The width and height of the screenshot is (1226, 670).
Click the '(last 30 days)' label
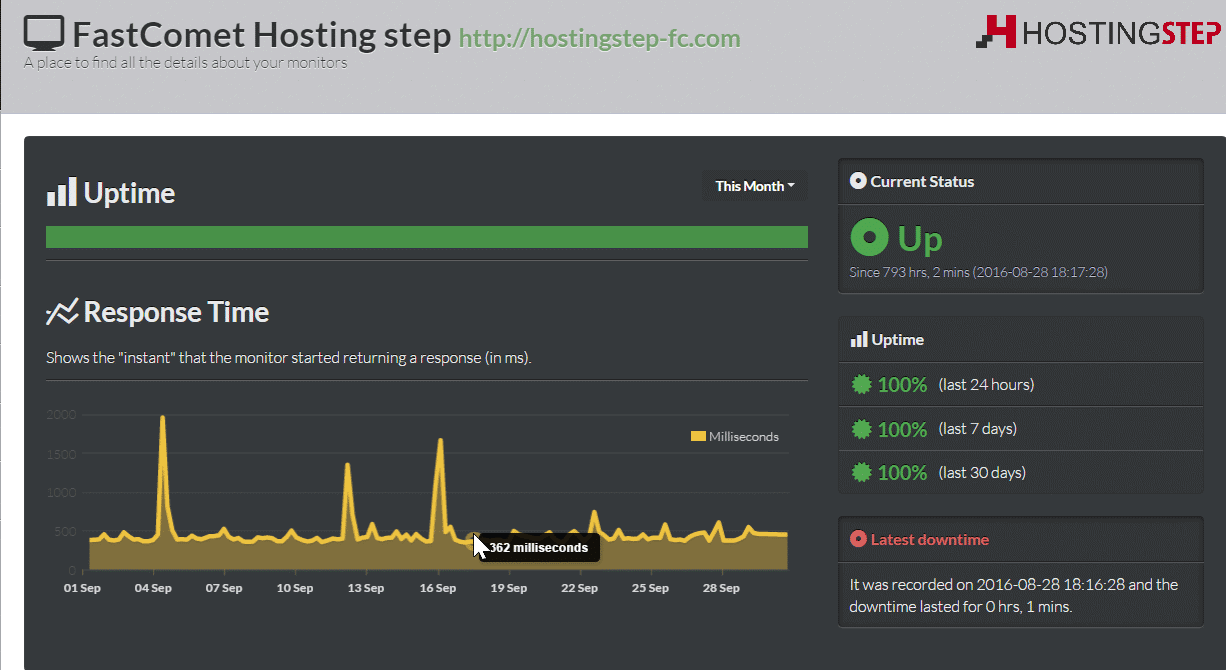point(982,472)
